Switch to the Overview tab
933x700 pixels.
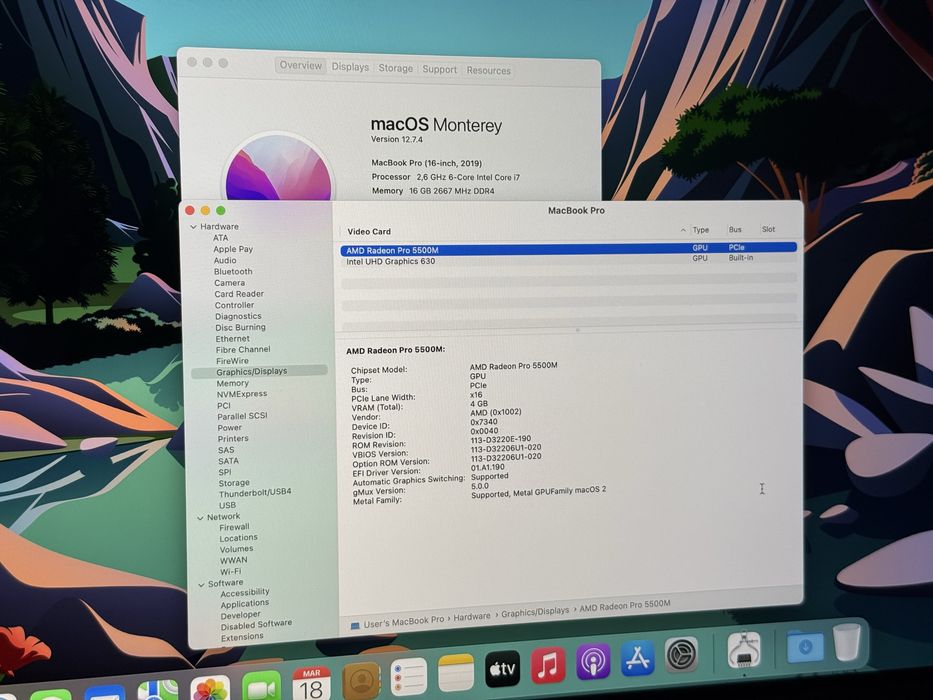pos(300,65)
